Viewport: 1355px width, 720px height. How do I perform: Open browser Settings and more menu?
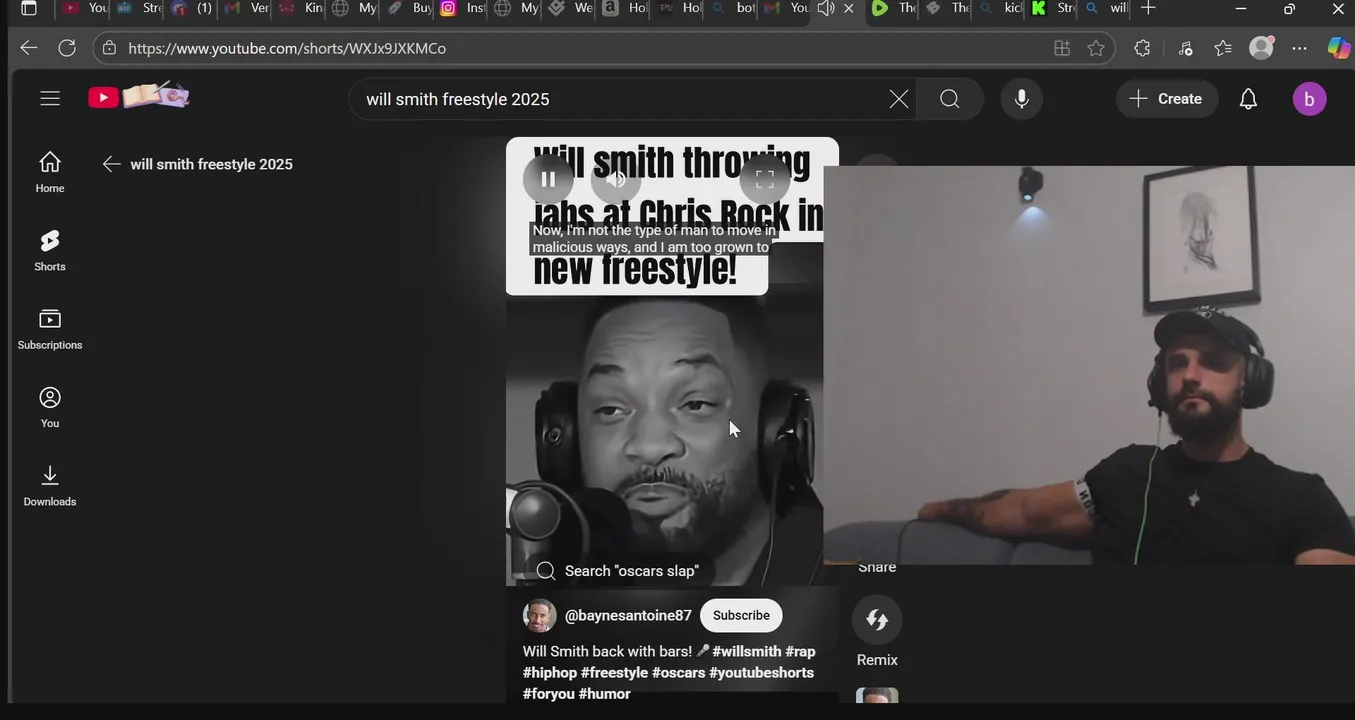click(x=1299, y=48)
